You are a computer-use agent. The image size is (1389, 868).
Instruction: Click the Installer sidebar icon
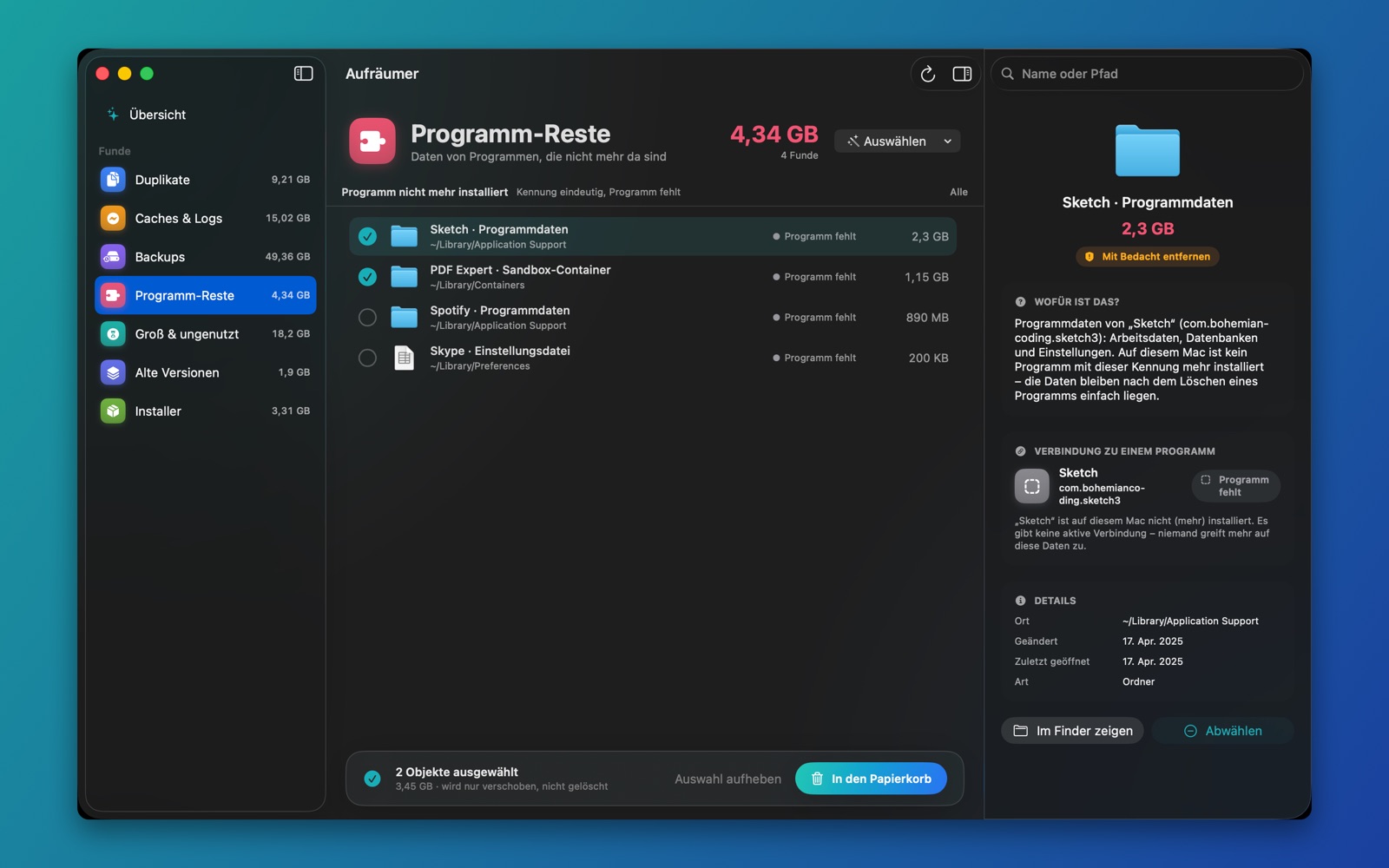coord(113,411)
